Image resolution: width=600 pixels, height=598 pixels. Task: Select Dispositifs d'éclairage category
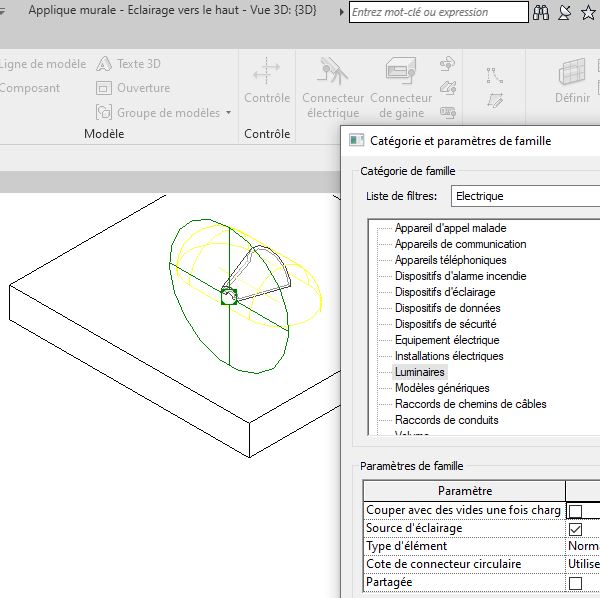[x=445, y=292]
